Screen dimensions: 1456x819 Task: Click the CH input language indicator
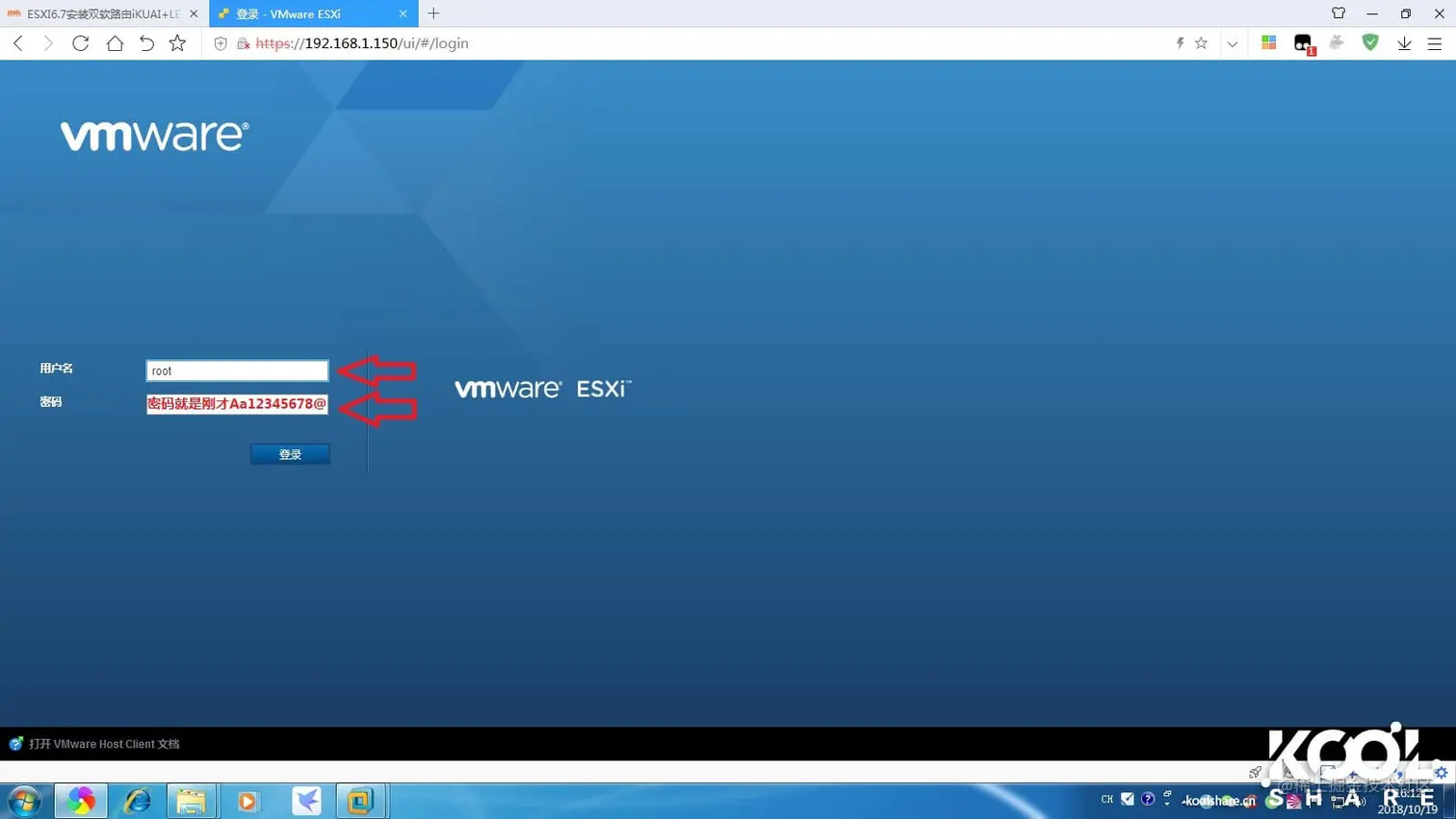coord(1106,799)
